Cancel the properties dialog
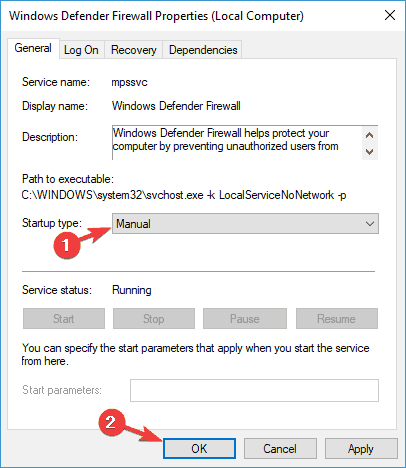406x468 pixels. [x=280, y=448]
